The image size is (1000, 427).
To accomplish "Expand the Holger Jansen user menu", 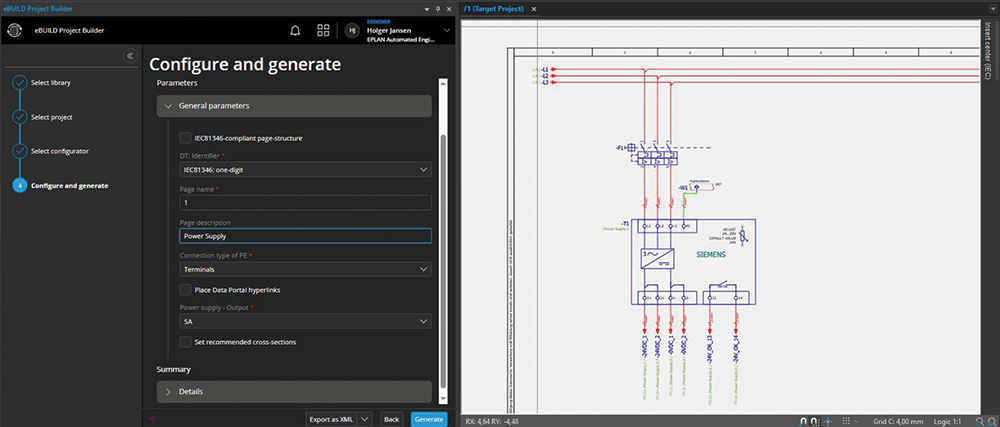I will click(446, 30).
